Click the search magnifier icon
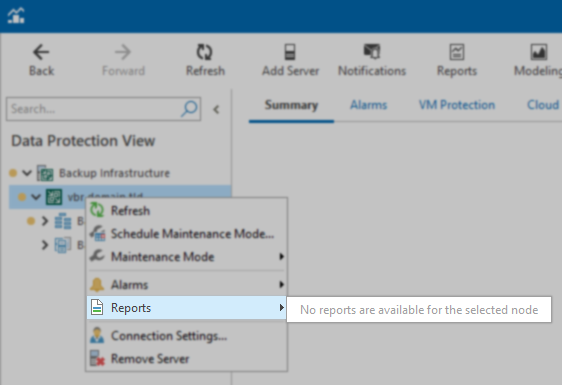This screenshot has width=562, height=385. tap(189, 108)
